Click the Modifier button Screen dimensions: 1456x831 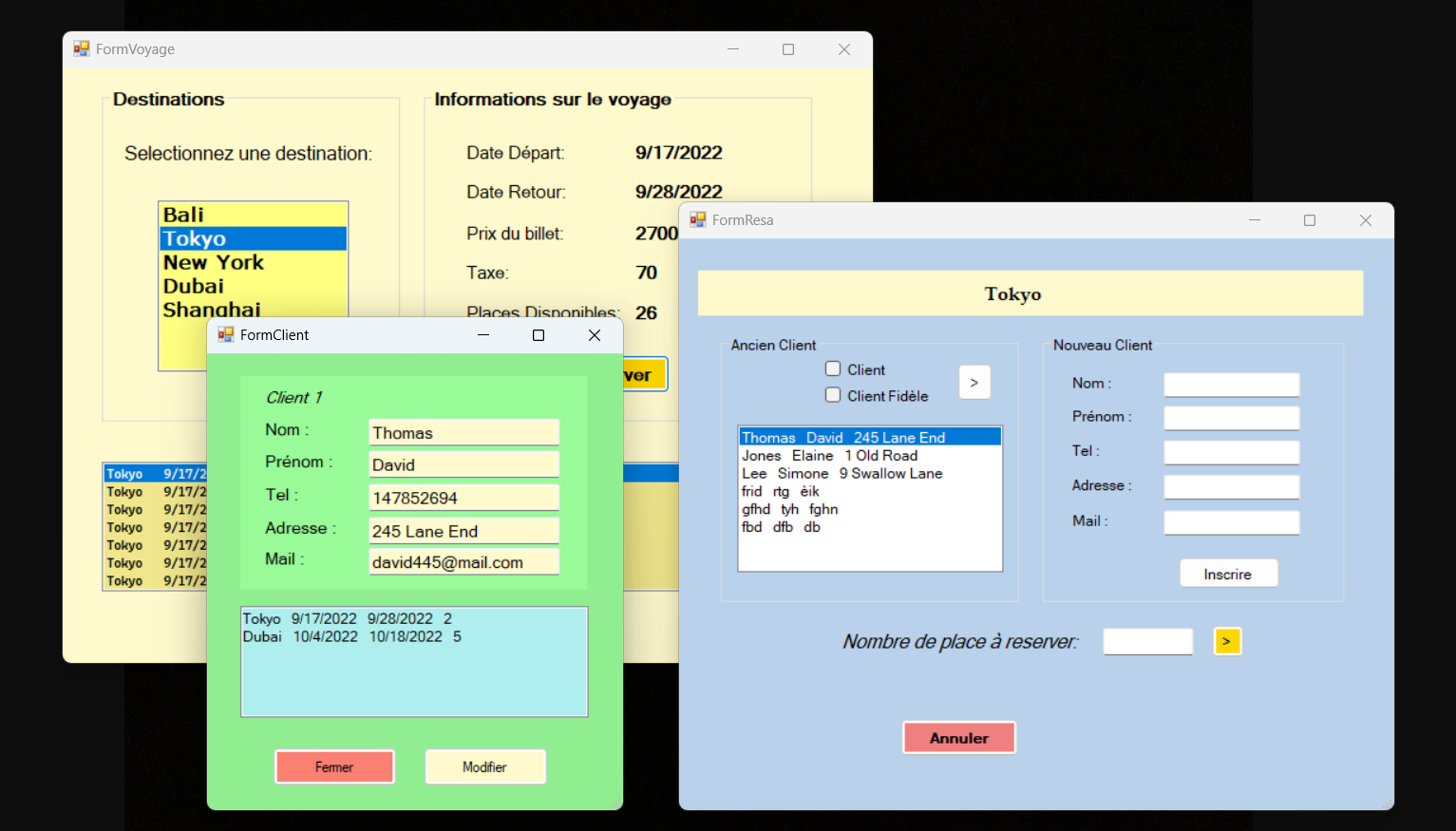point(484,766)
